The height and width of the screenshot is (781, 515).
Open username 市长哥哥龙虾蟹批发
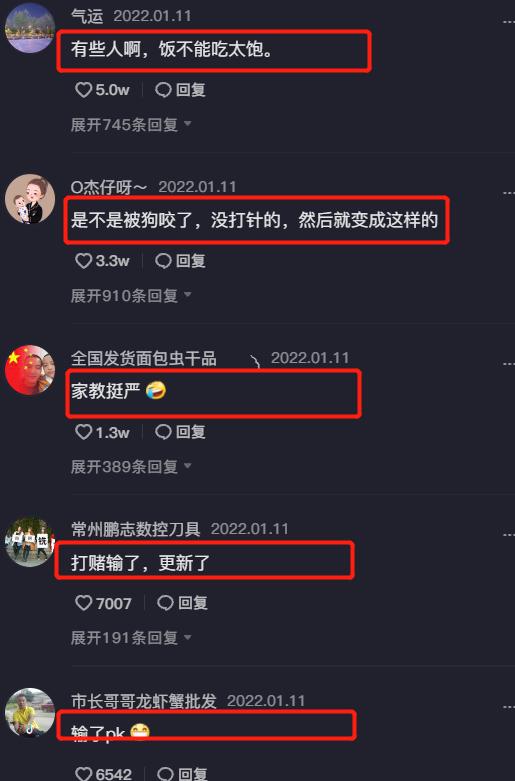tap(144, 701)
